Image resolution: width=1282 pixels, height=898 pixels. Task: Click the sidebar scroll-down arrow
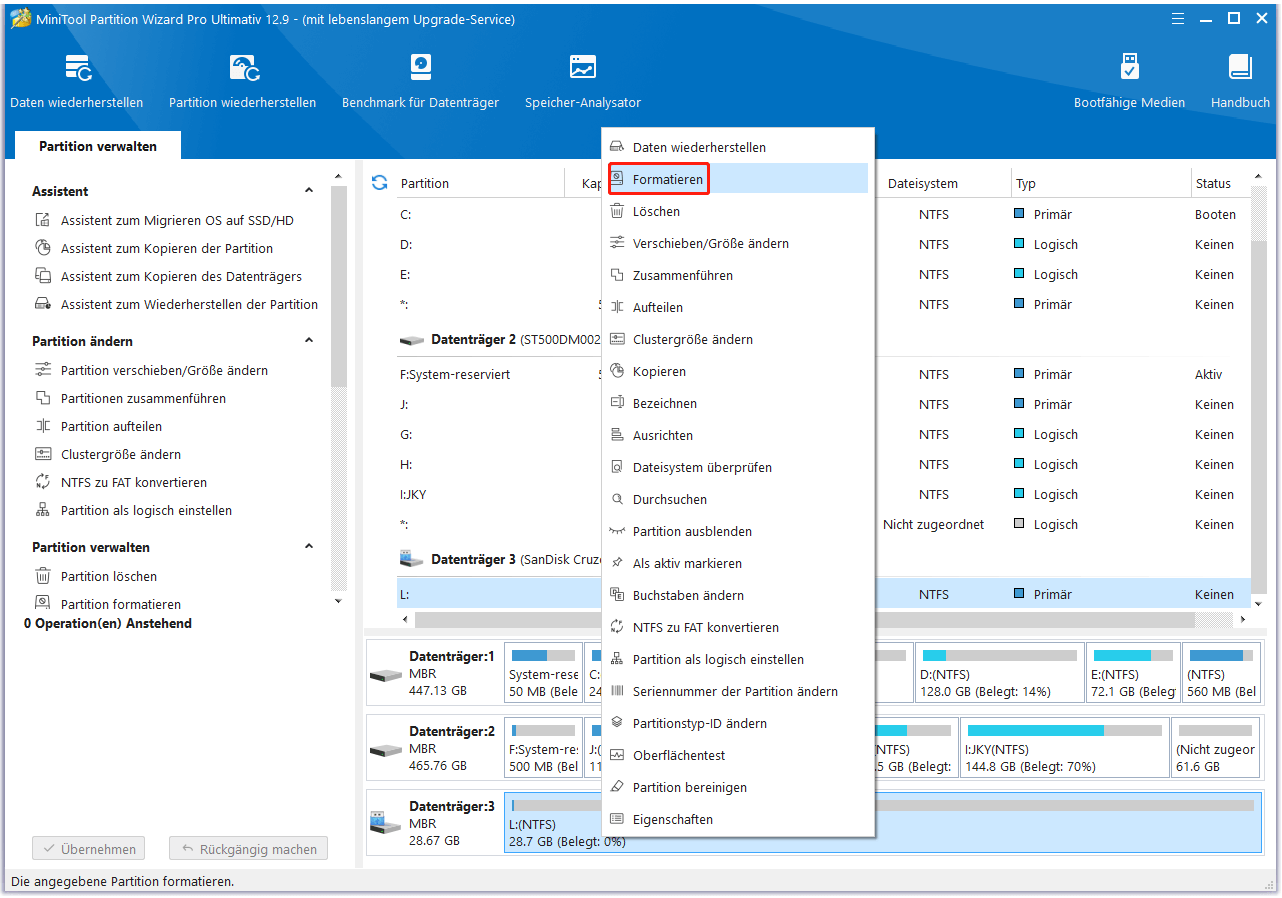339,601
